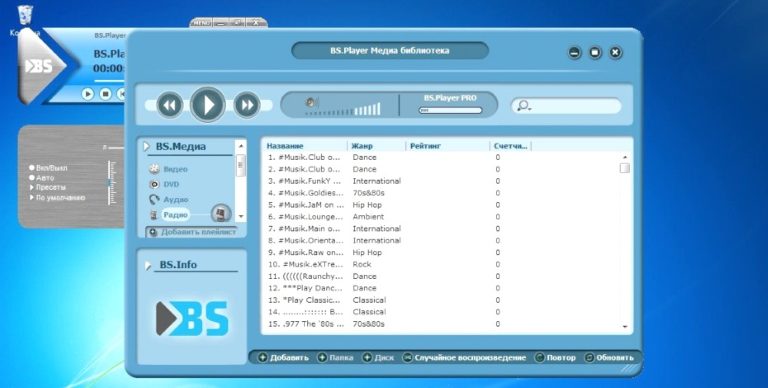Click the large play button in the media library
Viewport: 768px width, 388px height.
208,104
